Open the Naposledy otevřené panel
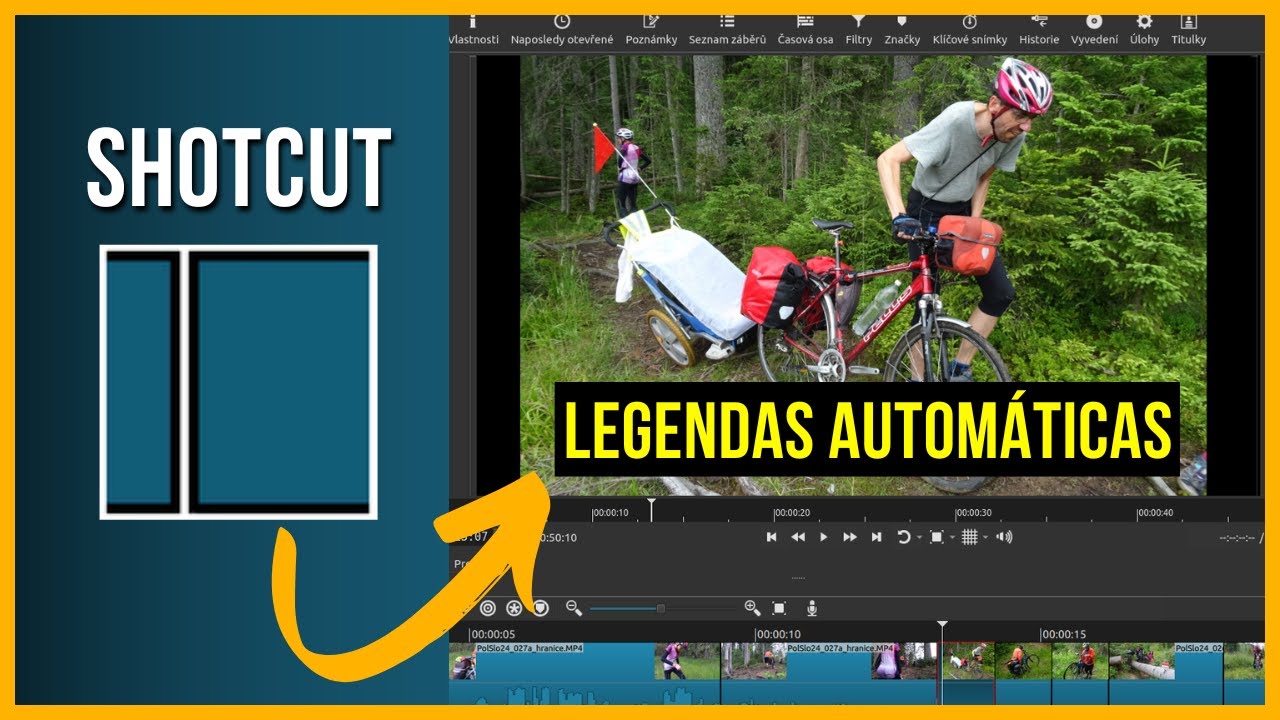Image resolution: width=1280 pixels, height=720 pixels. pyautogui.click(x=562, y=30)
